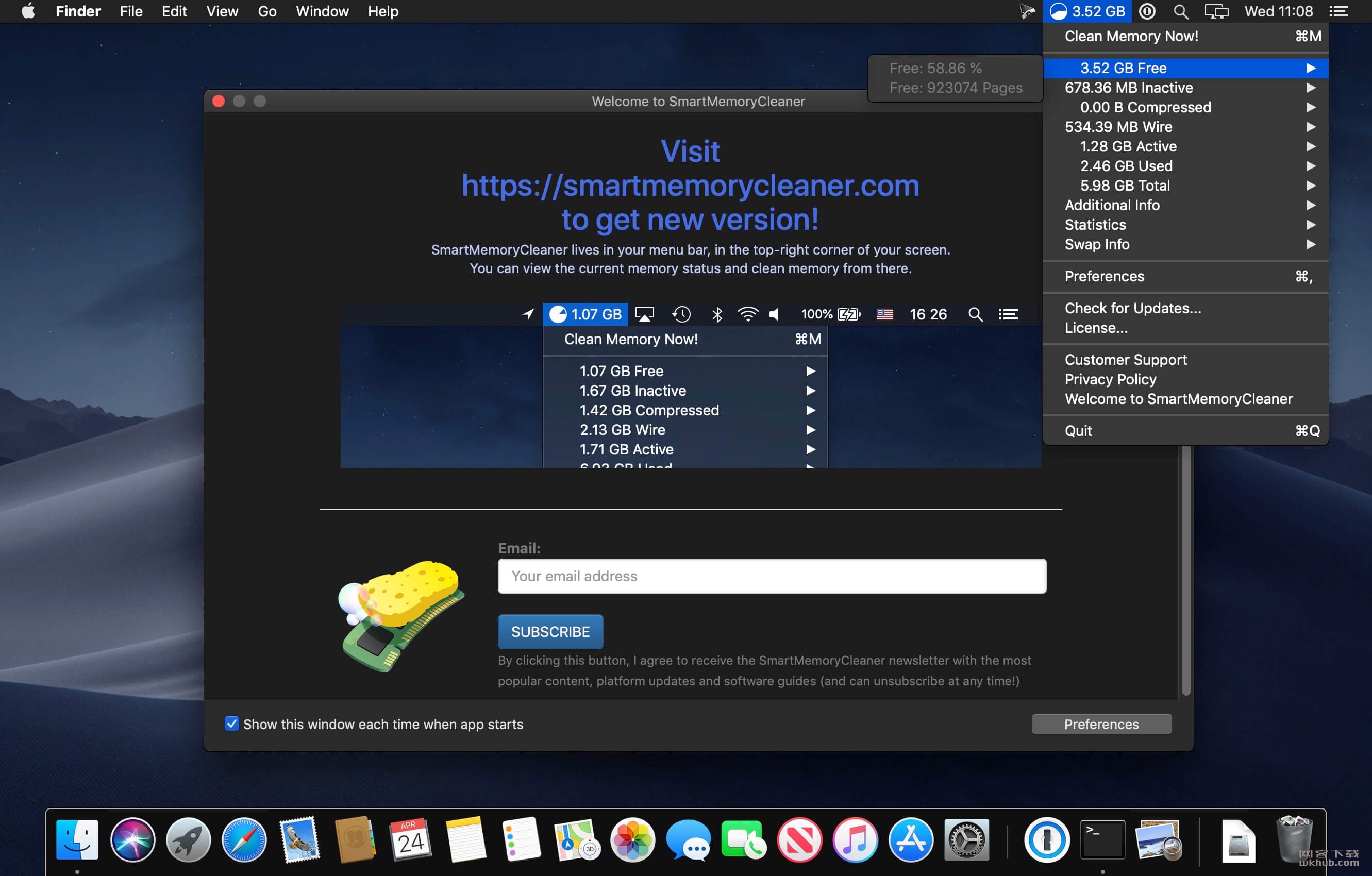Screen dimensions: 1372x876
Task: Open Contacts book icon in Dock
Action: coord(355,839)
